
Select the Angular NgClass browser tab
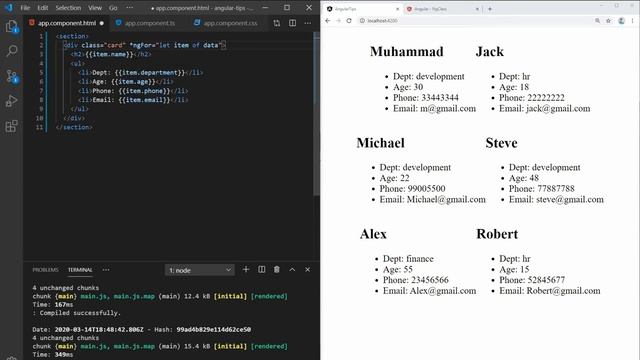441,9
